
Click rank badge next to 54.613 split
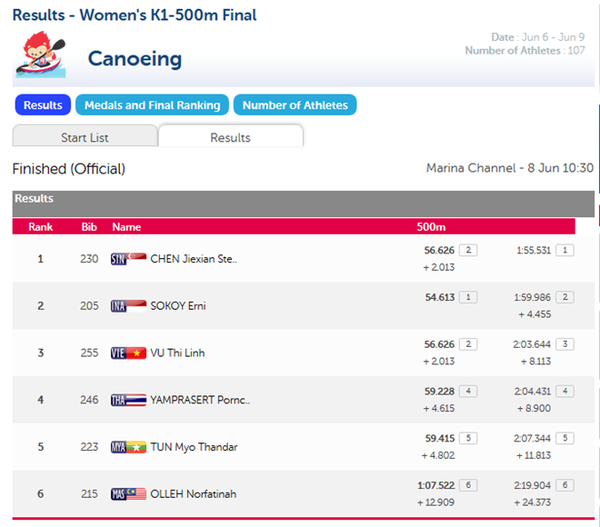pos(468,297)
